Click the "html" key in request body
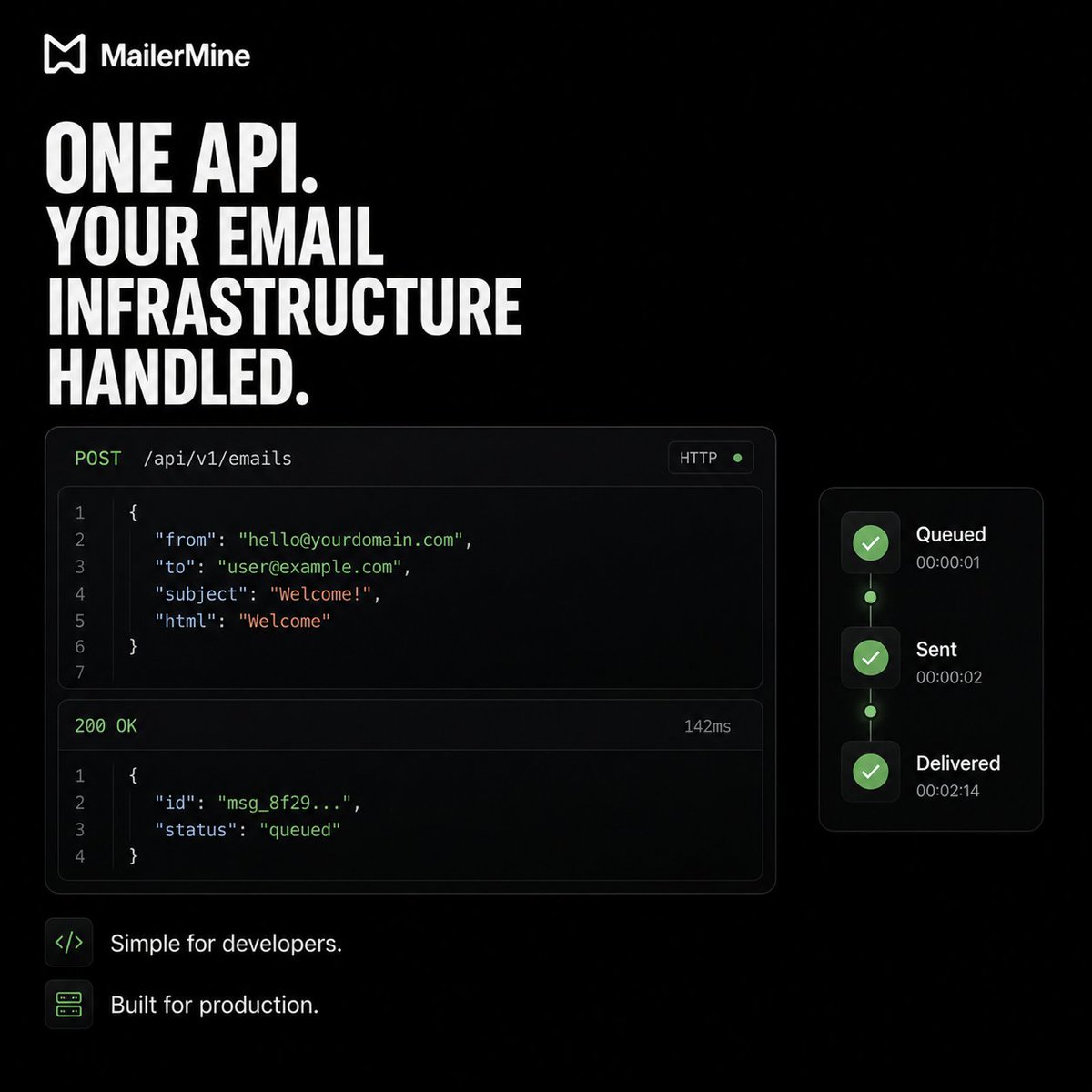This screenshot has height=1092, width=1092. pyautogui.click(x=186, y=621)
